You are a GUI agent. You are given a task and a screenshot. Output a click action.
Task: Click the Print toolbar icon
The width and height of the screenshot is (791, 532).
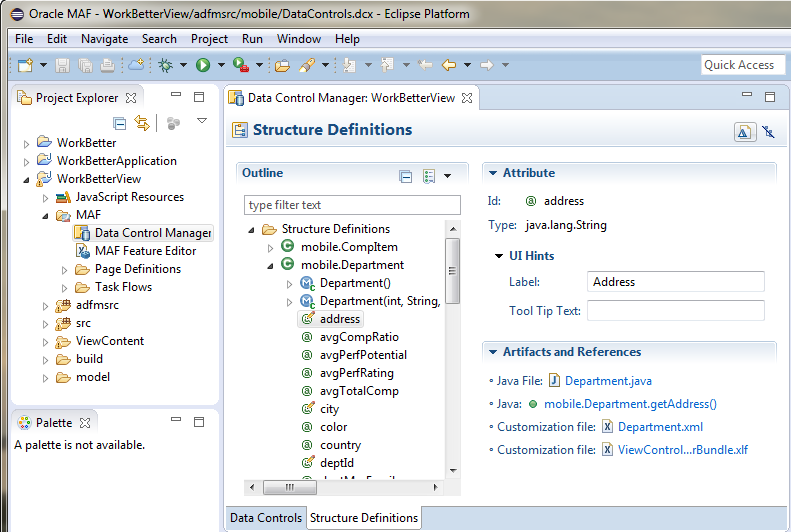[107, 65]
